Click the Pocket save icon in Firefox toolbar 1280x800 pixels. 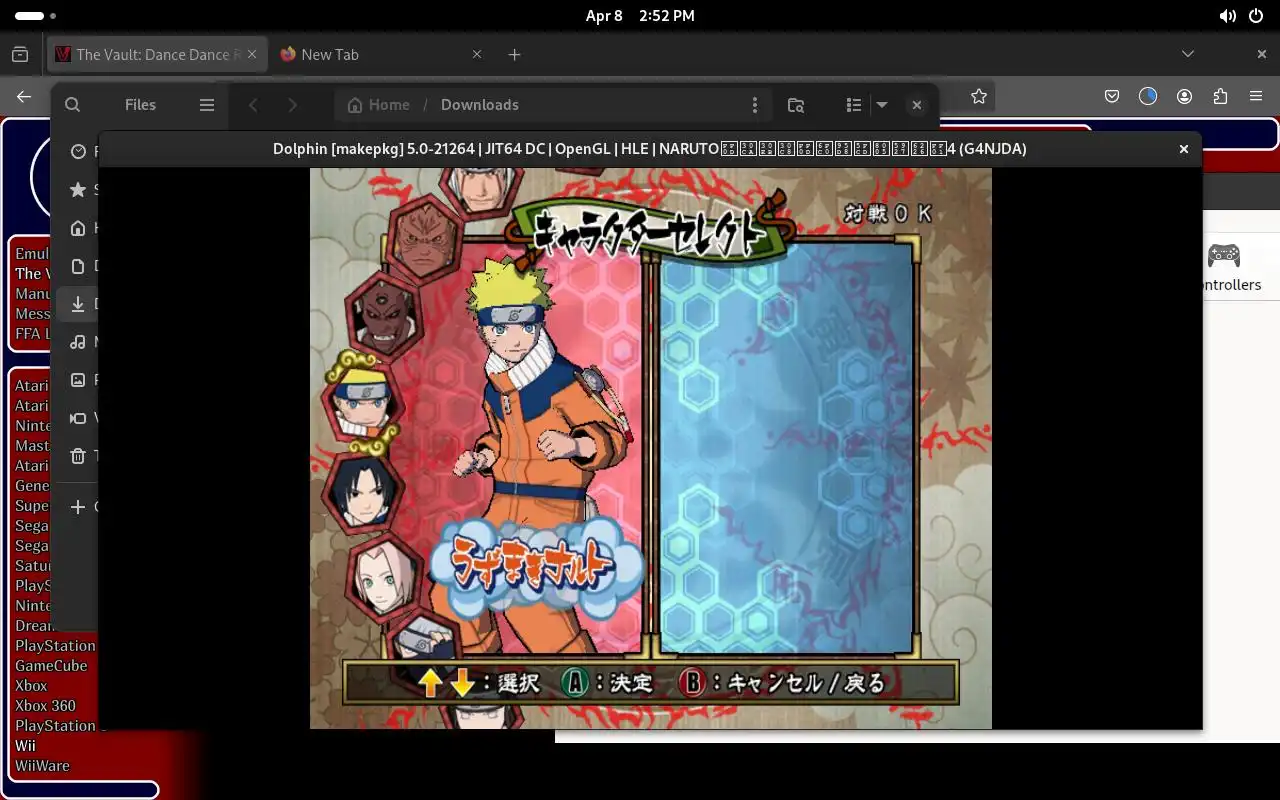coord(1112,96)
